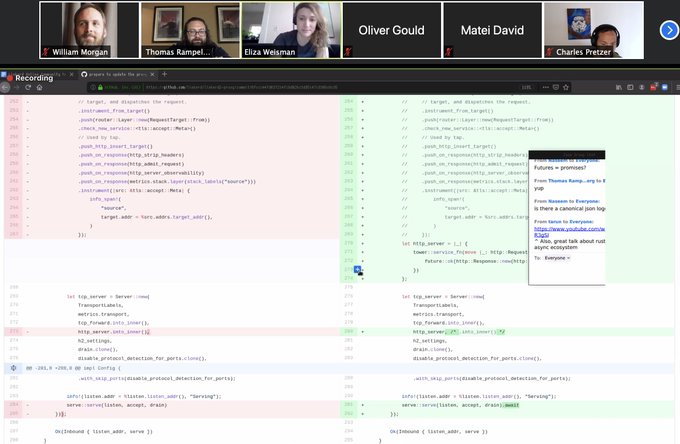Switch to the first browser tab

click(35, 75)
